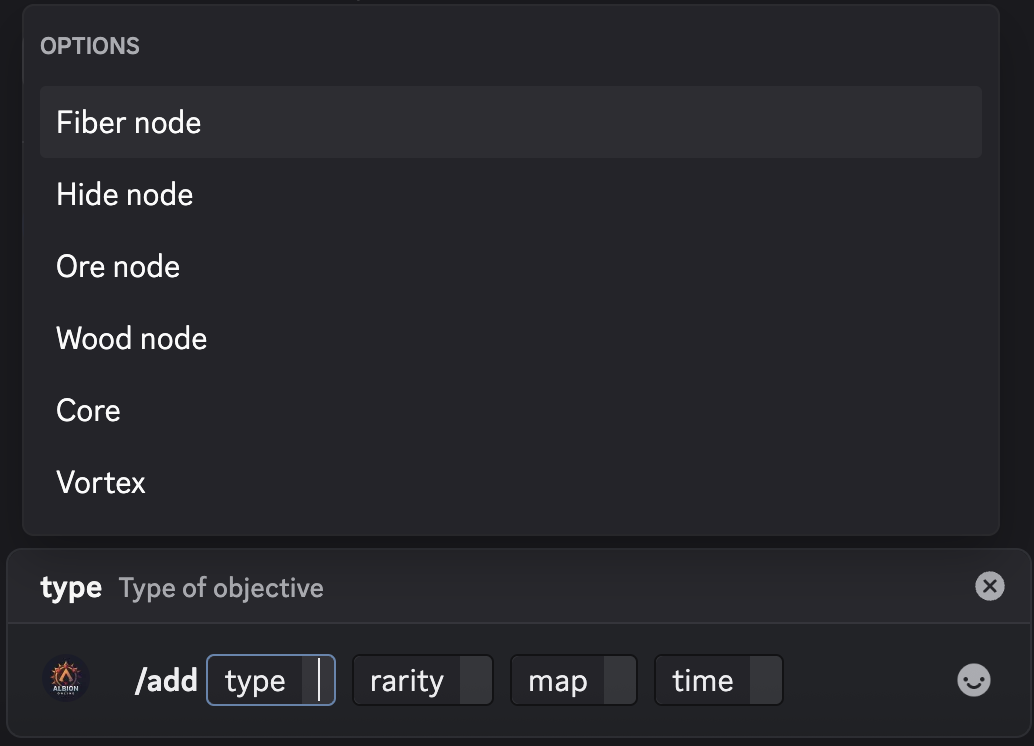This screenshot has width=1034, height=746.
Task: Click the bold type label above the input
Action: 71,588
